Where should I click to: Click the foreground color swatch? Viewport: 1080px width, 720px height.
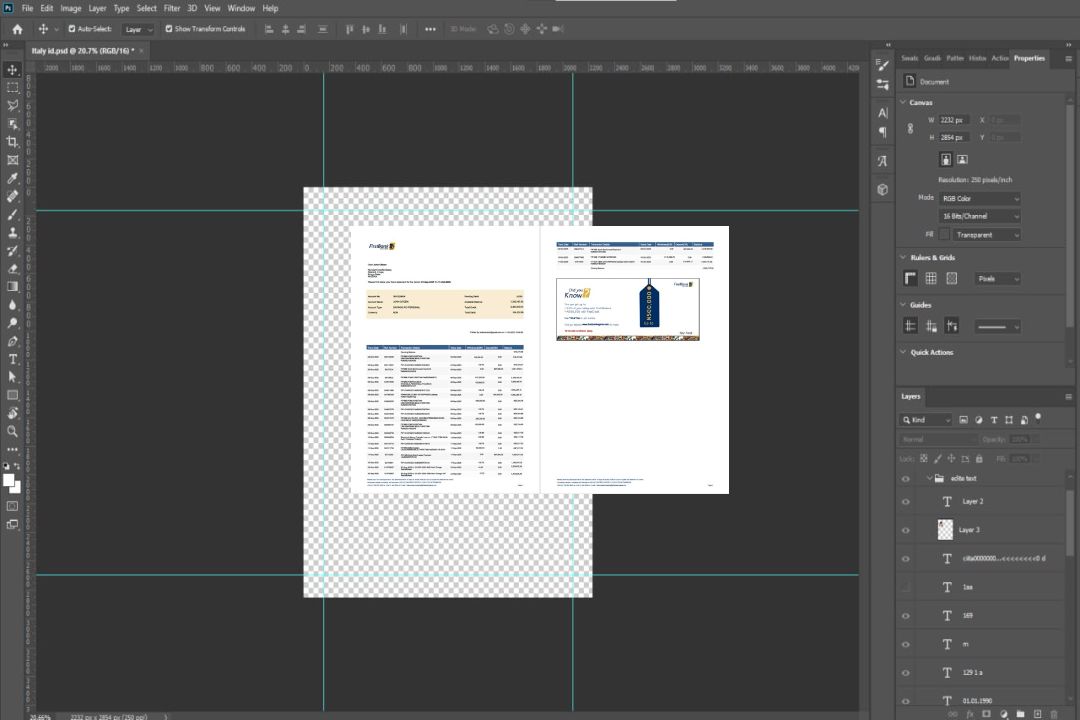(x=8, y=481)
